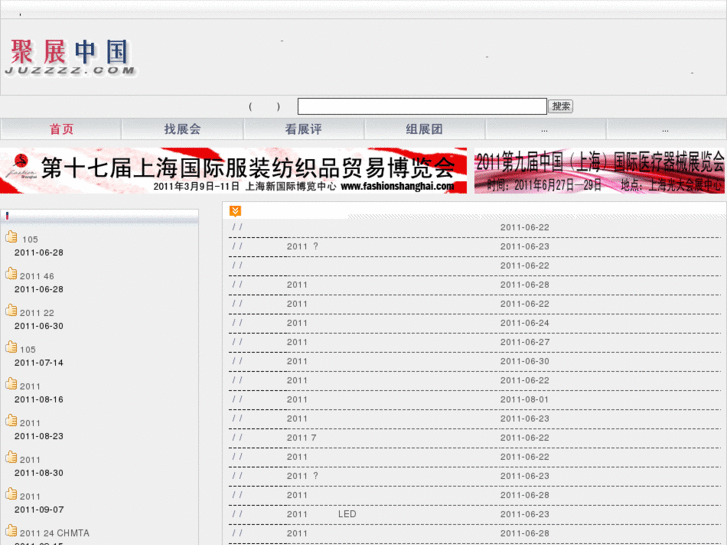Open the 首页 navigation tab
The width and height of the screenshot is (727, 545).
point(61,129)
